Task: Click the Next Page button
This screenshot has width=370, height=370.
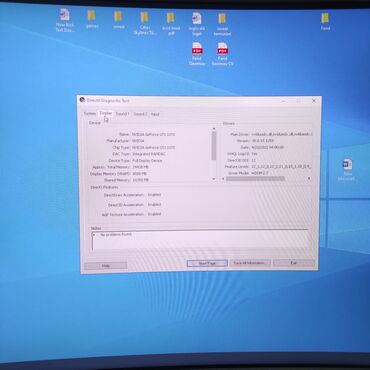Action: 207,263
